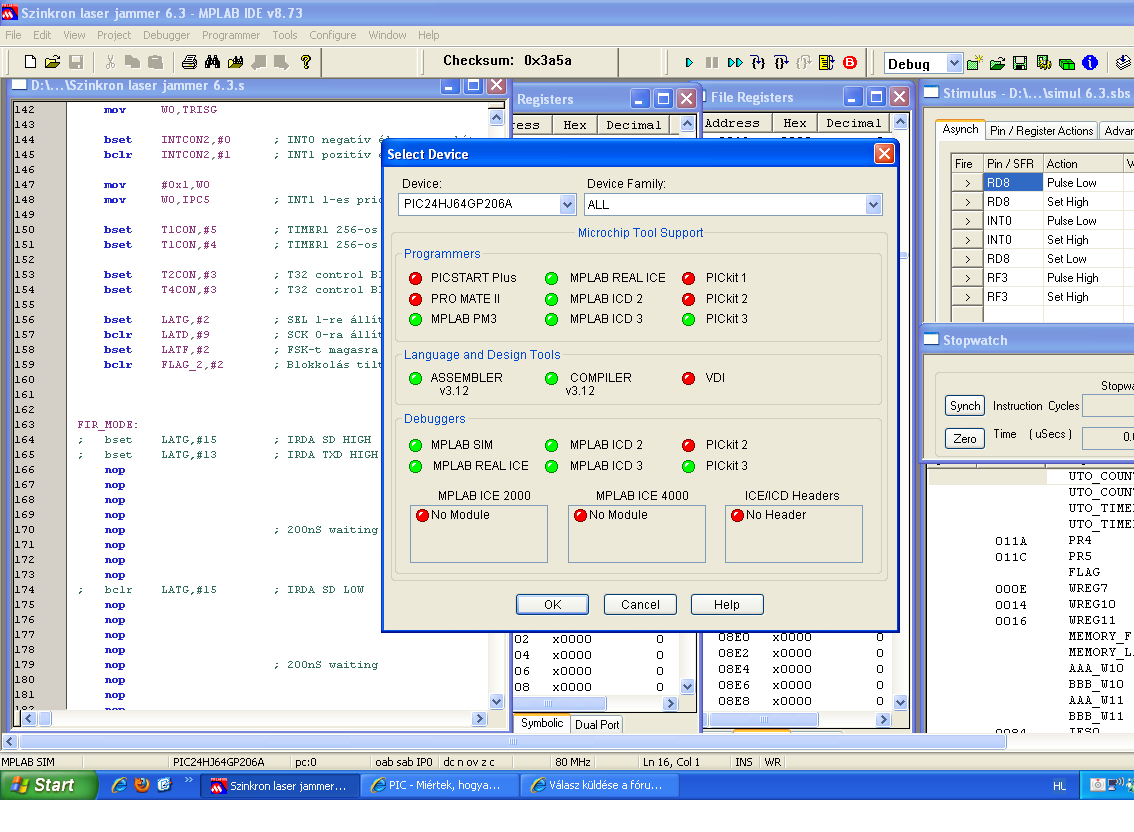The width and height of the screenshot is (1134, 832).
Task: Switch to the Pin / Register Actions tab
Action: [x=1041, y=131]
